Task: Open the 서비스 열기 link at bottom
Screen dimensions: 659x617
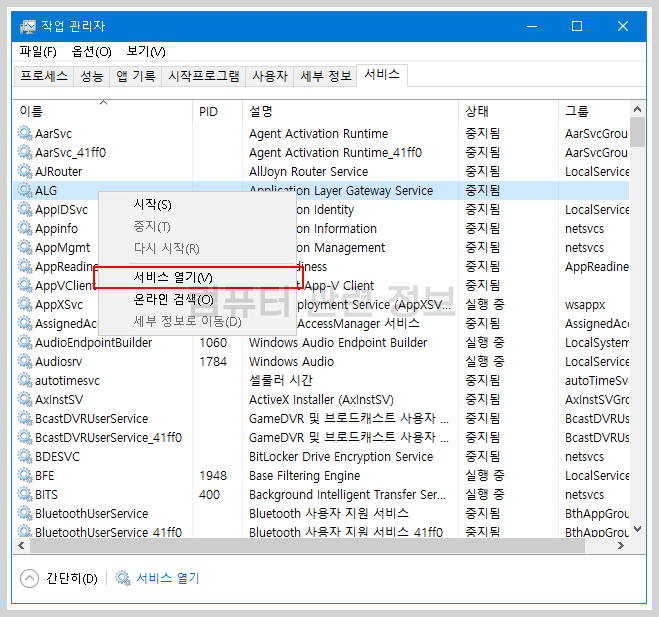Action: coord(168,578)
